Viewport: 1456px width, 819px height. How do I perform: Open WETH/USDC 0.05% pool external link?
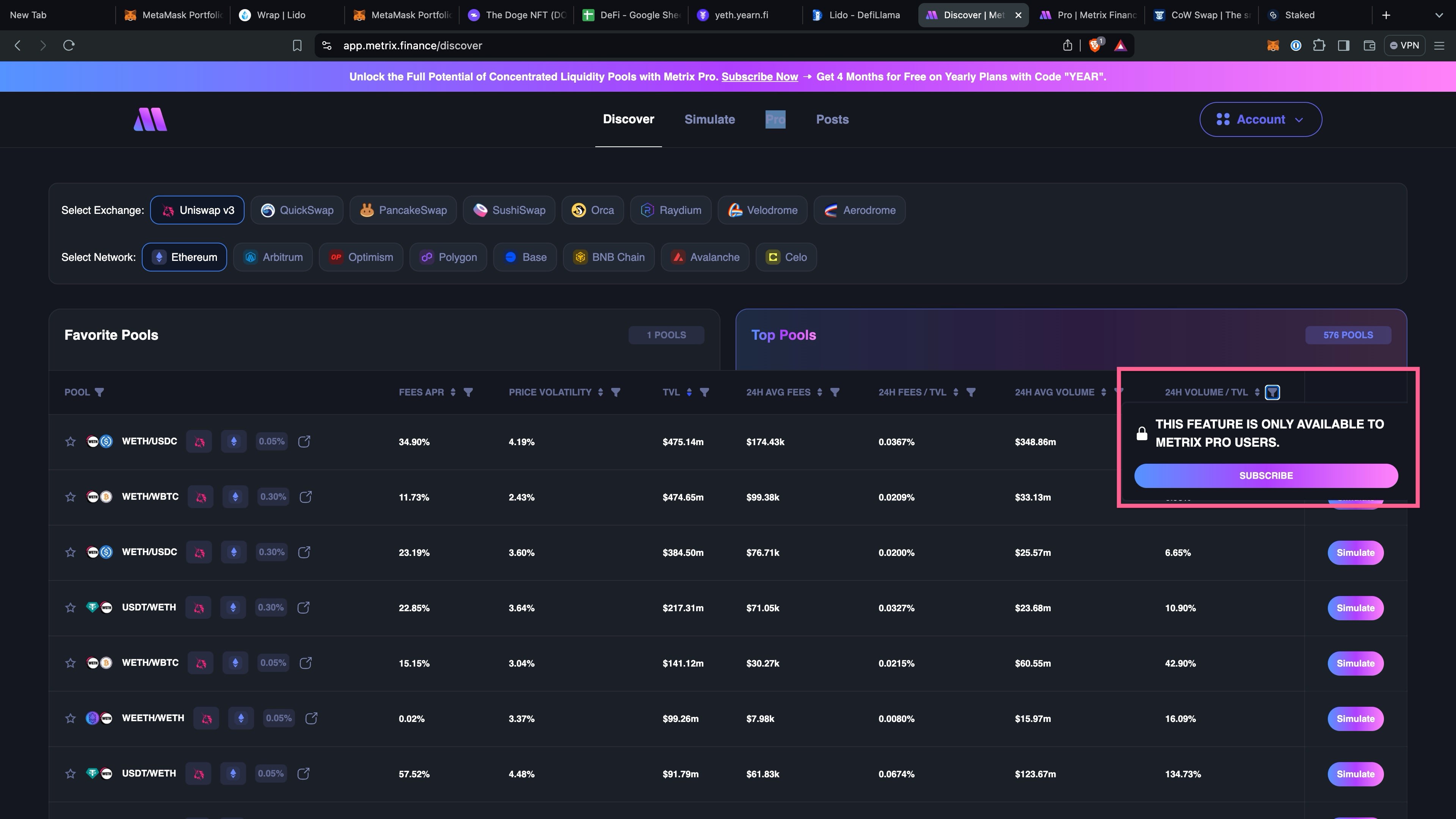(x=304, y=441)
